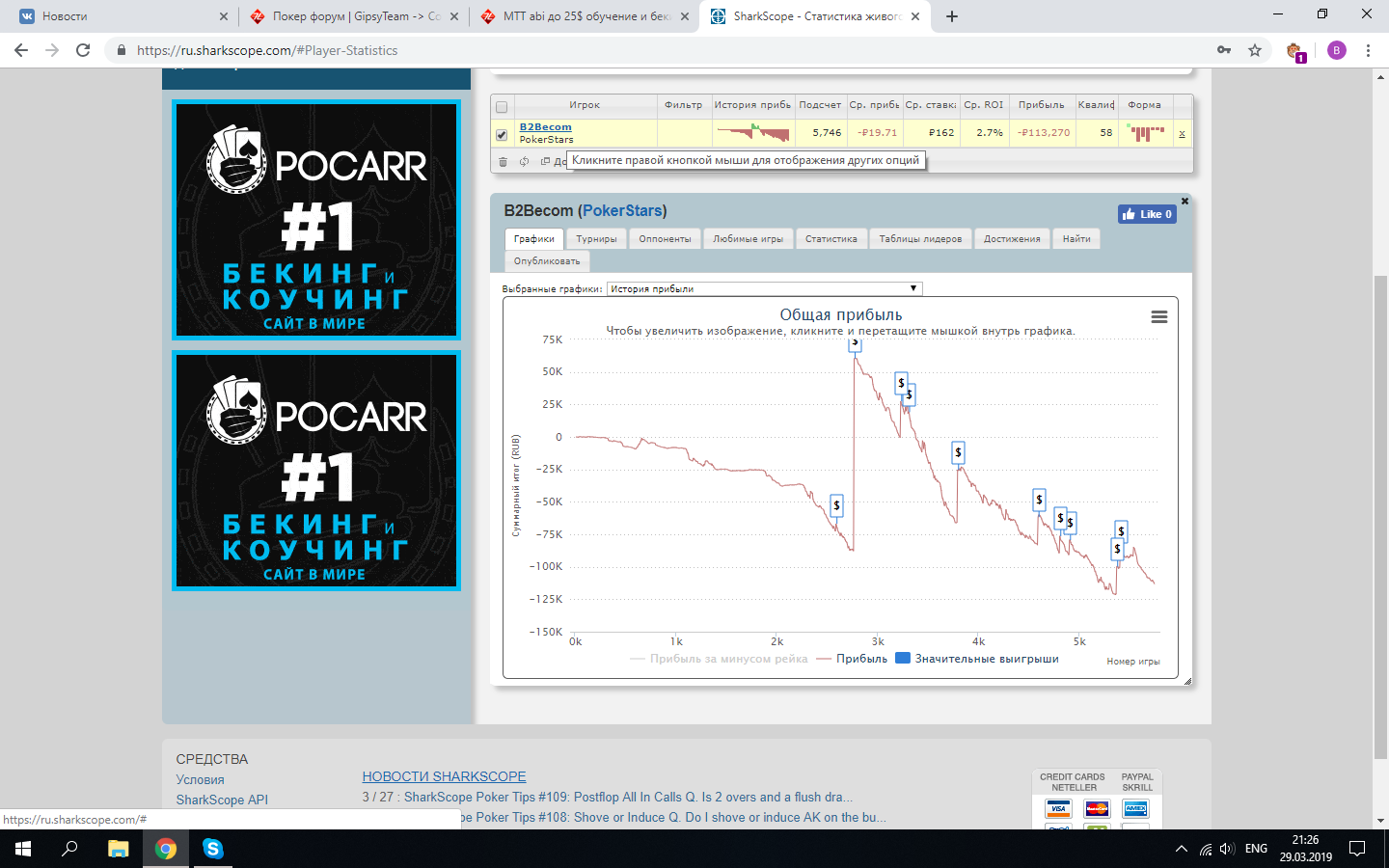Open File Explorer from the taskbar
The width and height of the screenshot is (1389, 868).
[118, 849]
